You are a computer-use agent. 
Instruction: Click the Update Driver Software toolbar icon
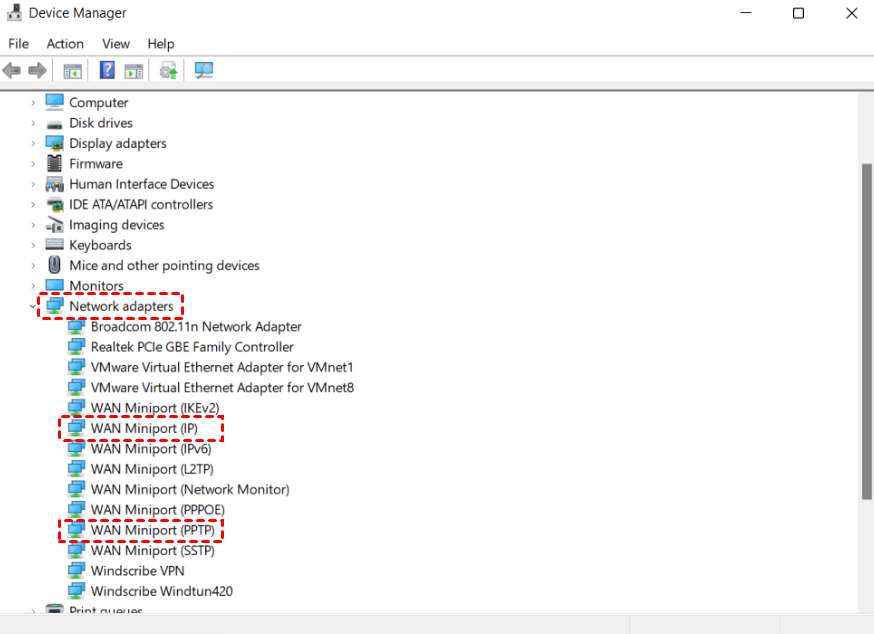tap(168, 70)
